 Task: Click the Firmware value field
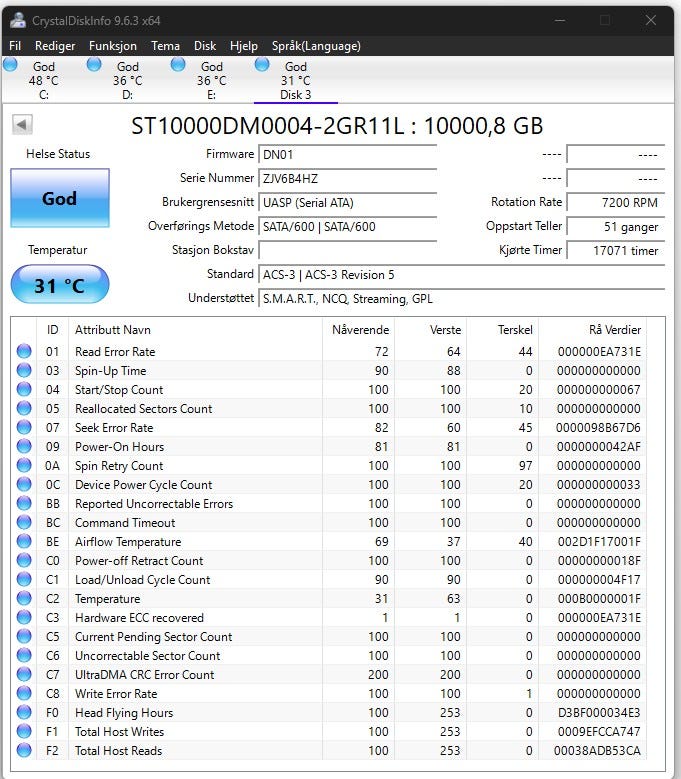tap(347, 154)
